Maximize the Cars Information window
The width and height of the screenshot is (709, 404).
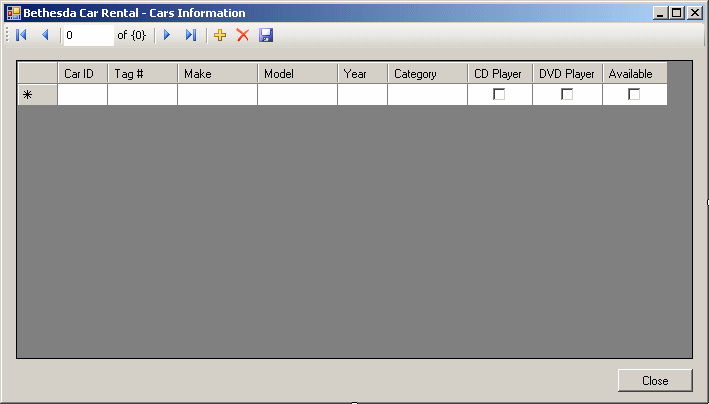[x=677, y=13]
